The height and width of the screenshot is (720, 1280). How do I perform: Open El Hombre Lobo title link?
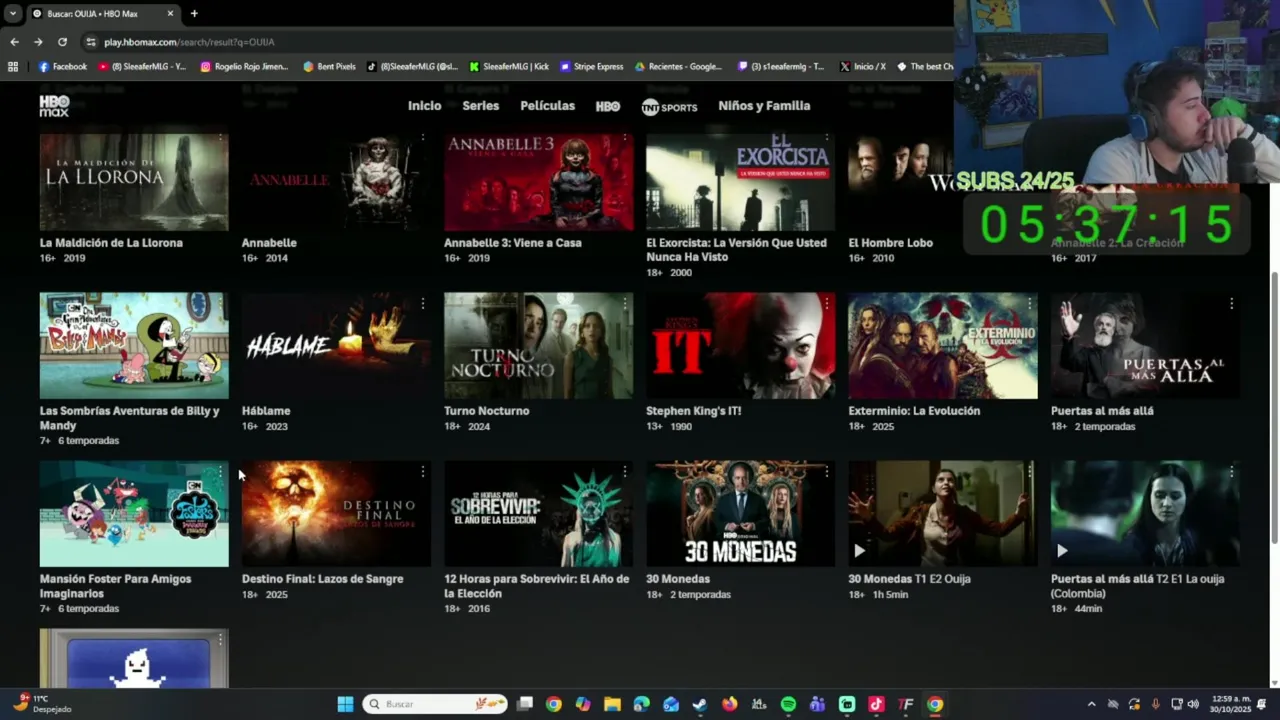point(890,243)
